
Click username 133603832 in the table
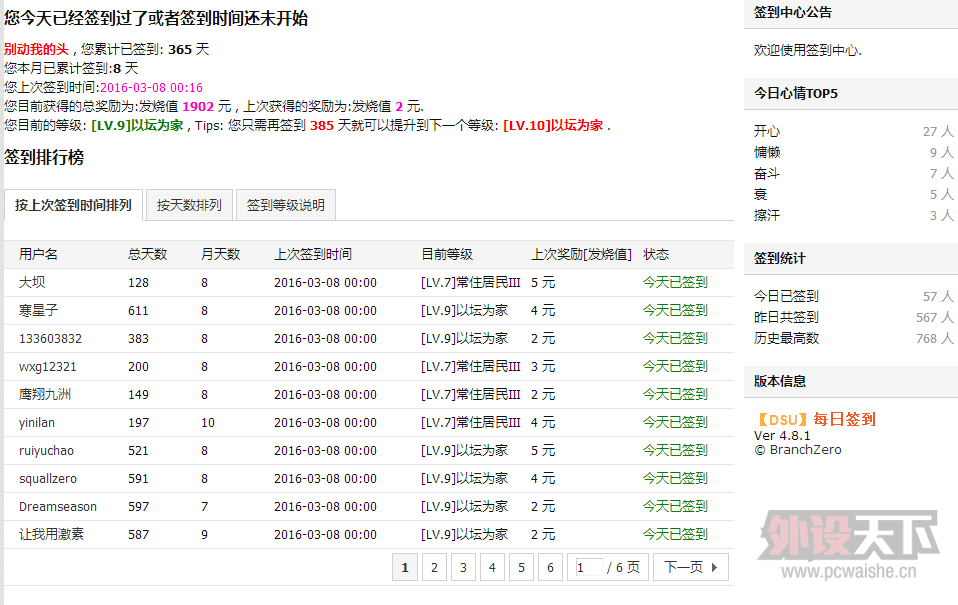point(50,339)
